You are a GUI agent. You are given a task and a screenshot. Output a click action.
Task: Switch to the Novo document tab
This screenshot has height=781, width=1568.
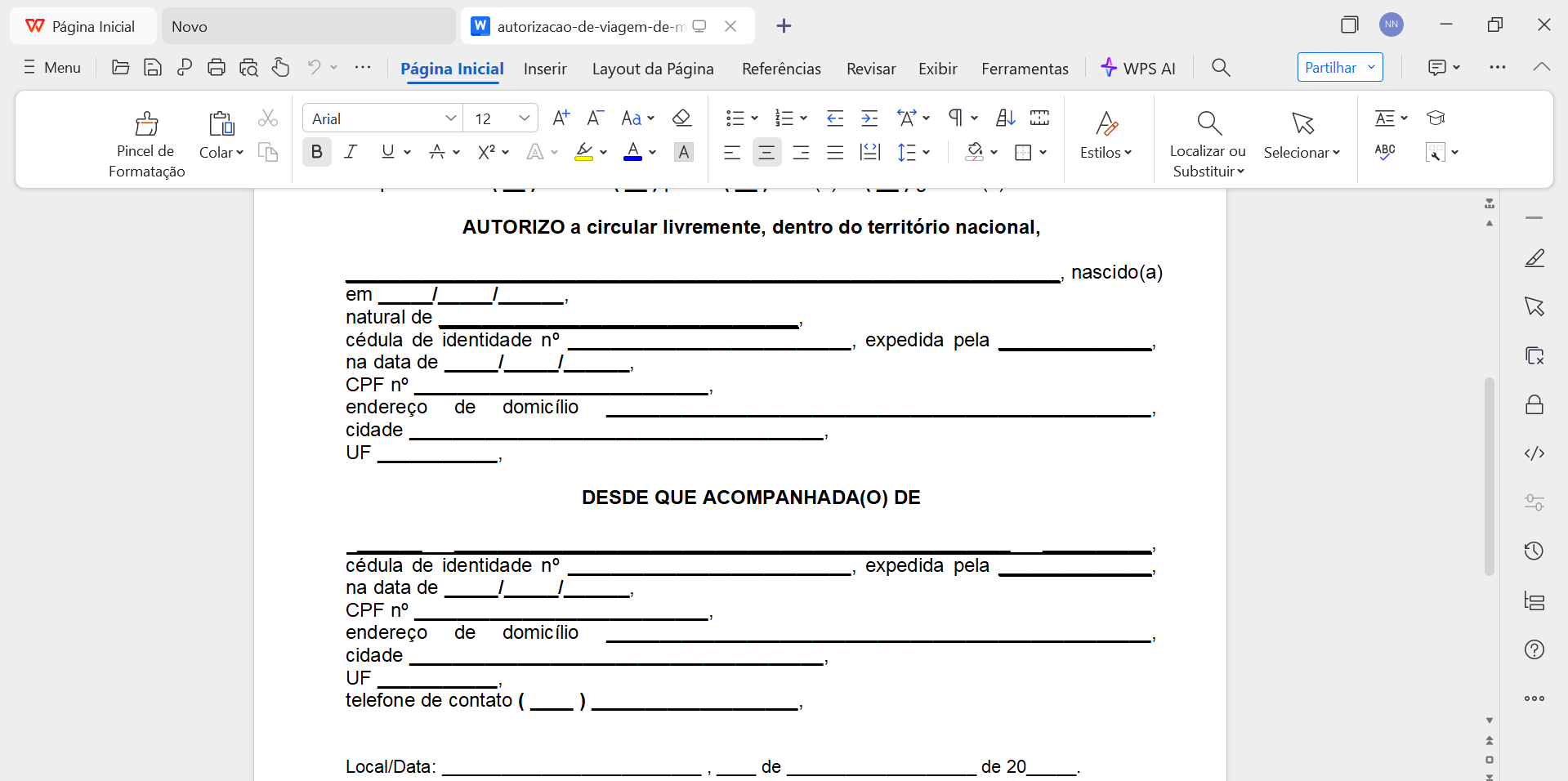pyautogui.click(x=308, y=26)
